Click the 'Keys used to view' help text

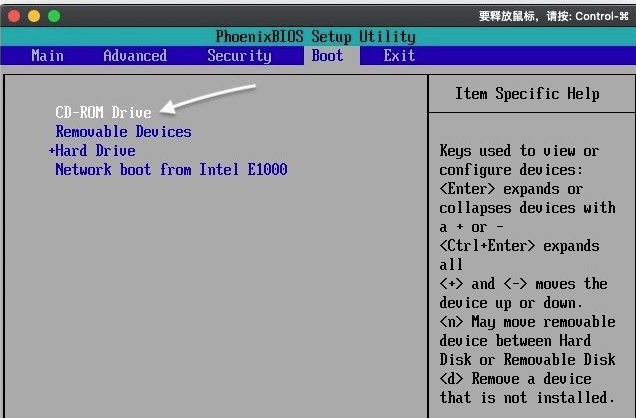[x=519, y=151]
